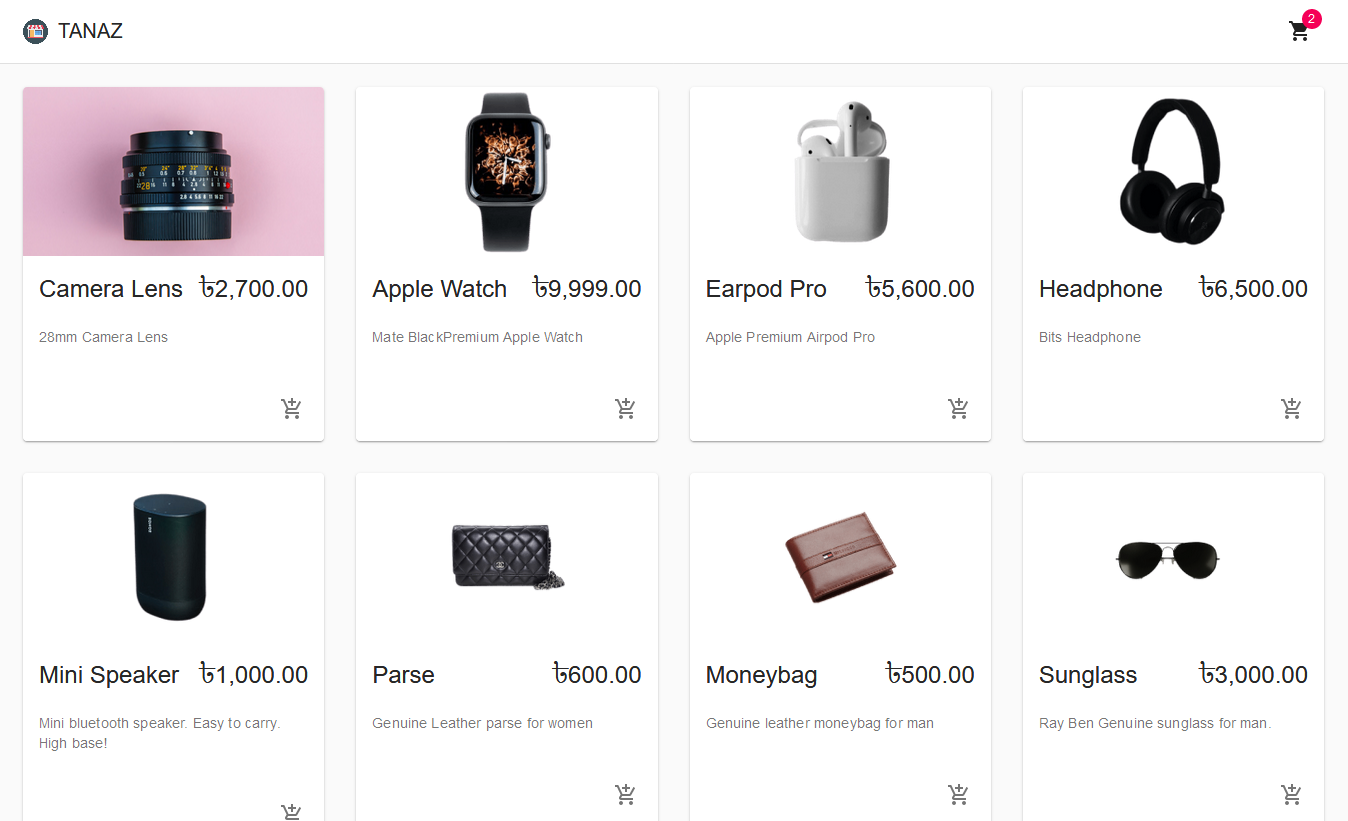The height and width of the screenshot is (821, 1348).
Task: Click the quilted Parse product image
Action: click(x=507, y=557)
